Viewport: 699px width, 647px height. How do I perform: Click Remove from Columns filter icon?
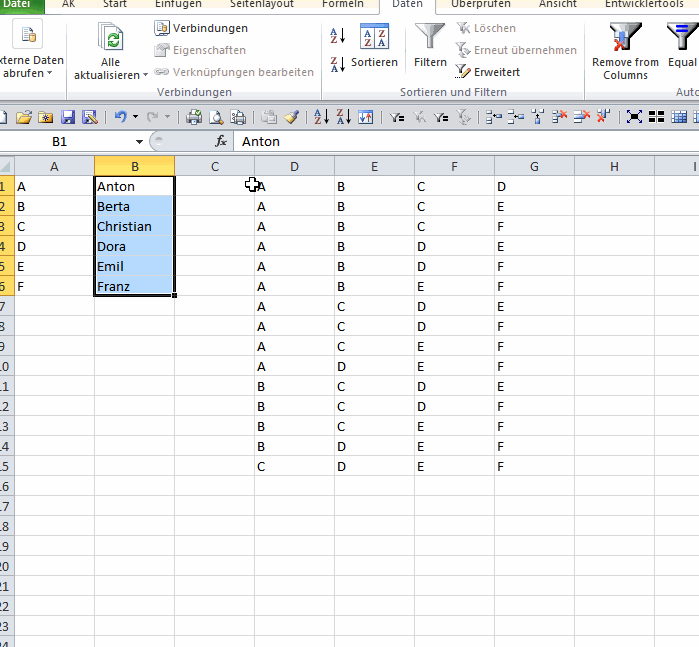(625, 51)
